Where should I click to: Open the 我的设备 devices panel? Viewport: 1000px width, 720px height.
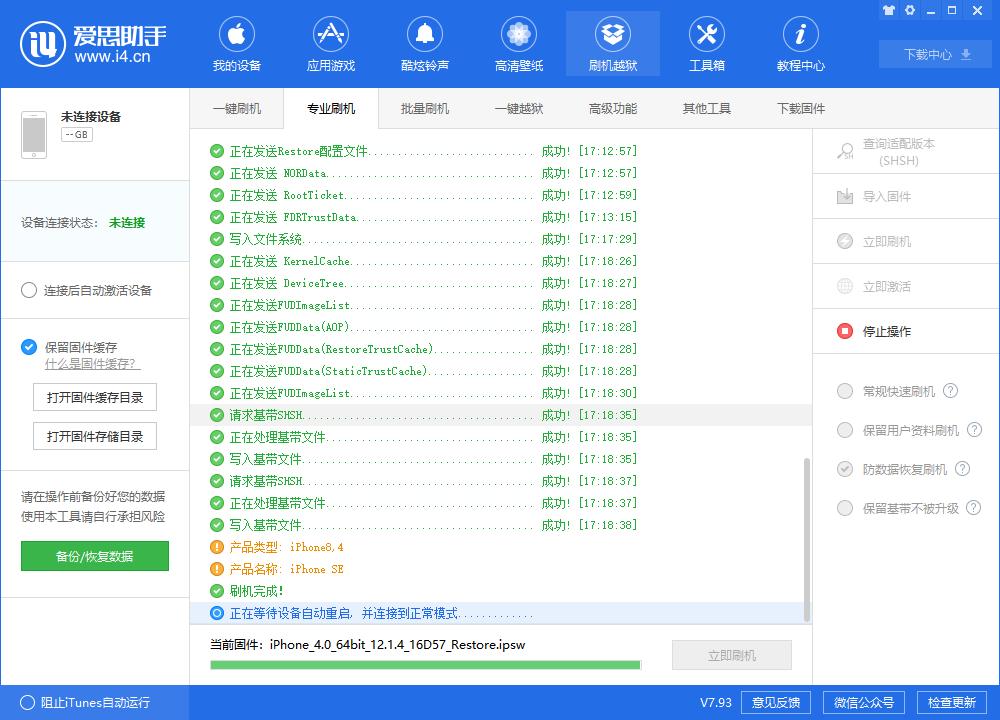[237, 43]
